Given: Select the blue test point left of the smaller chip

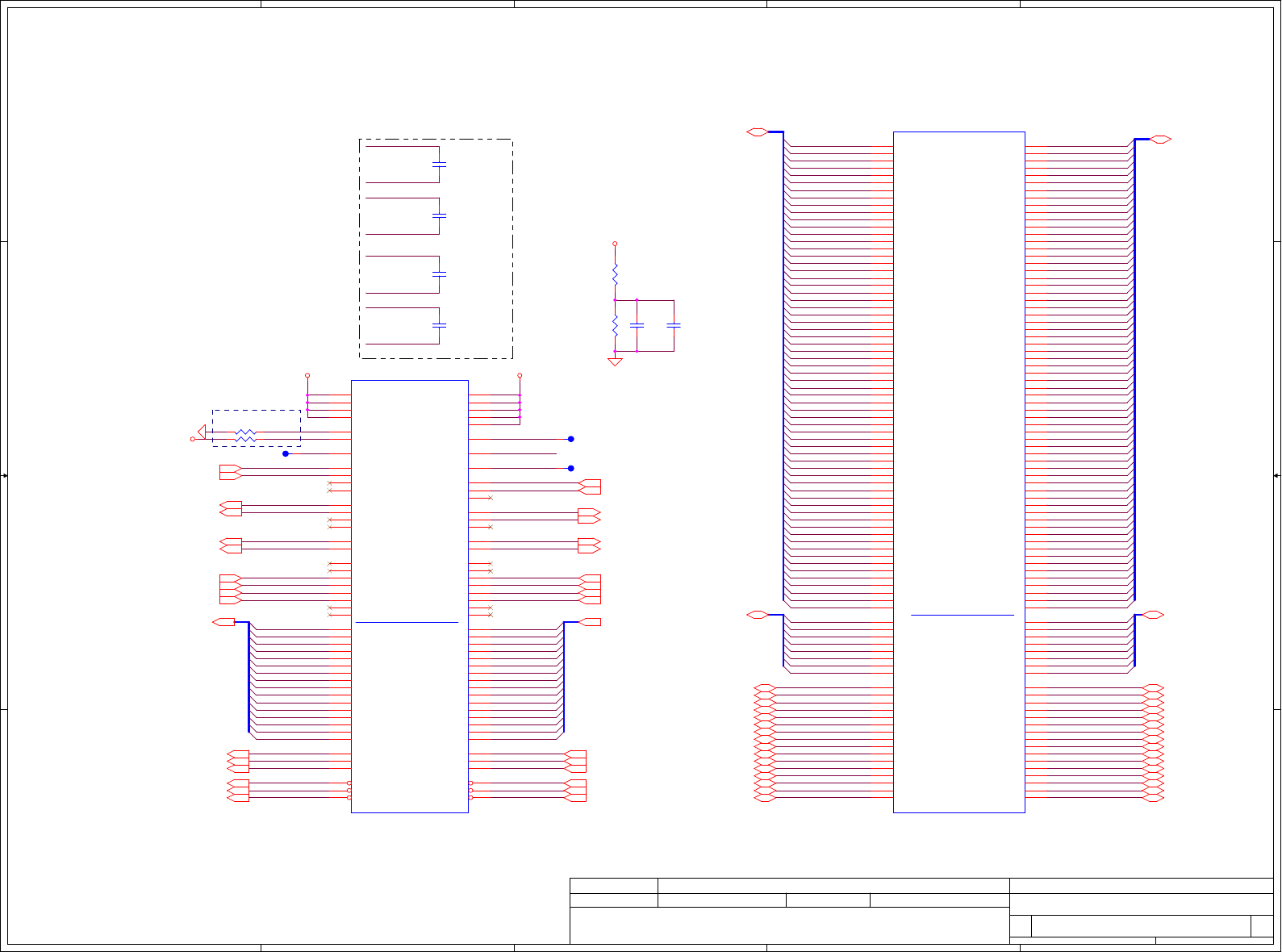Looking at the screenshot, I should pyautogui.click(x=286, y=453).
